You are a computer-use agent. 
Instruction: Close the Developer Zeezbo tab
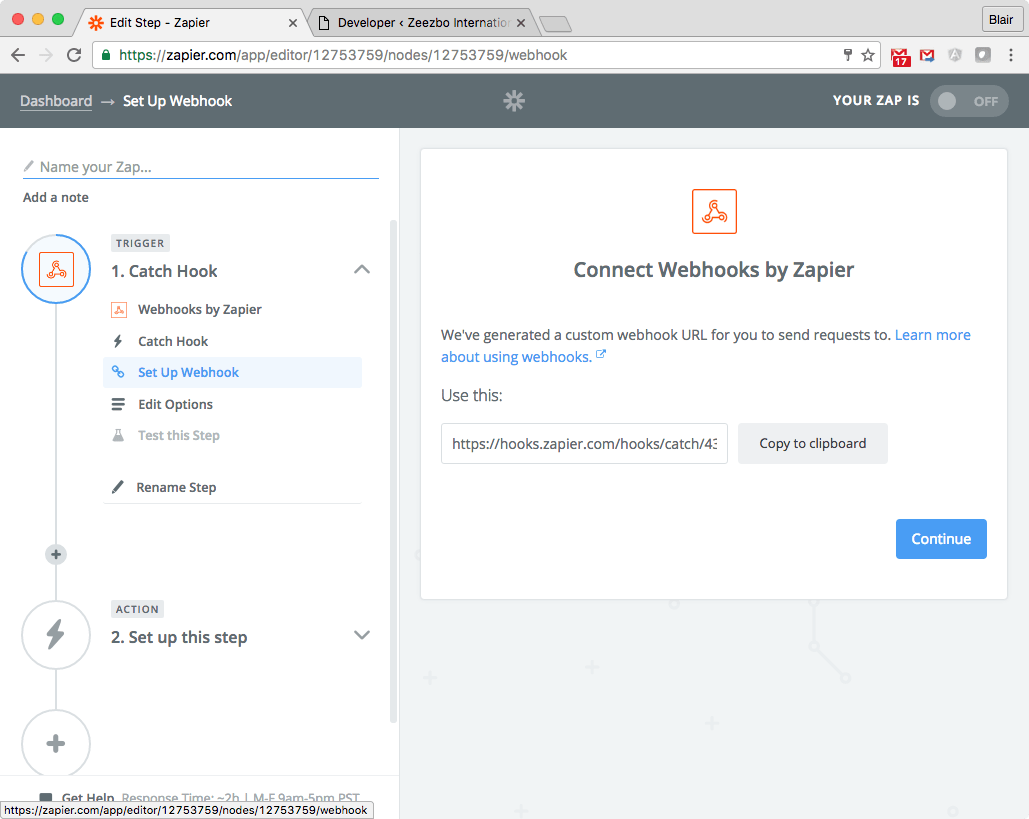pos(520,23)
